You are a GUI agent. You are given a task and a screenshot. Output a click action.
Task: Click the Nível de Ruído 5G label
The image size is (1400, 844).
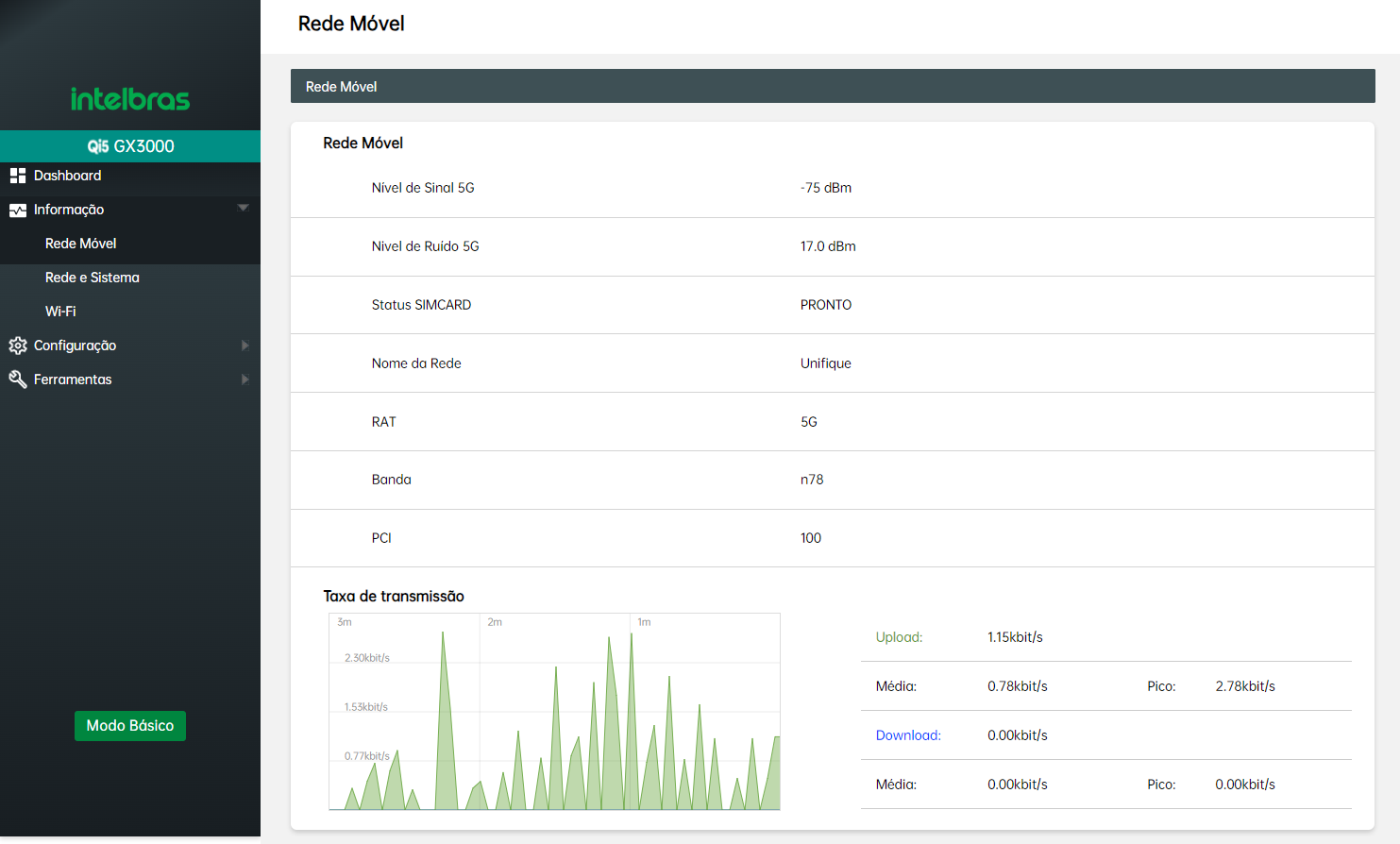[426, 246]
